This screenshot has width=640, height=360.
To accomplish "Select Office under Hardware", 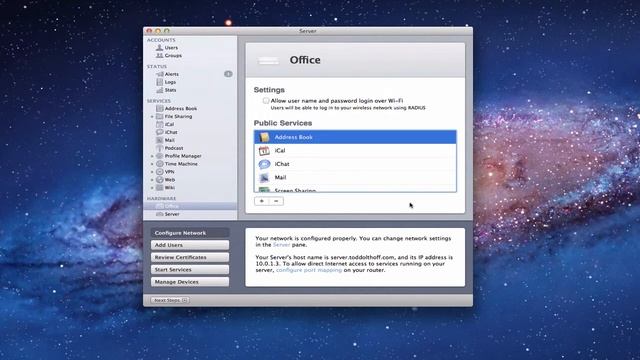I will pyautogui.click(x=190, y=206).
